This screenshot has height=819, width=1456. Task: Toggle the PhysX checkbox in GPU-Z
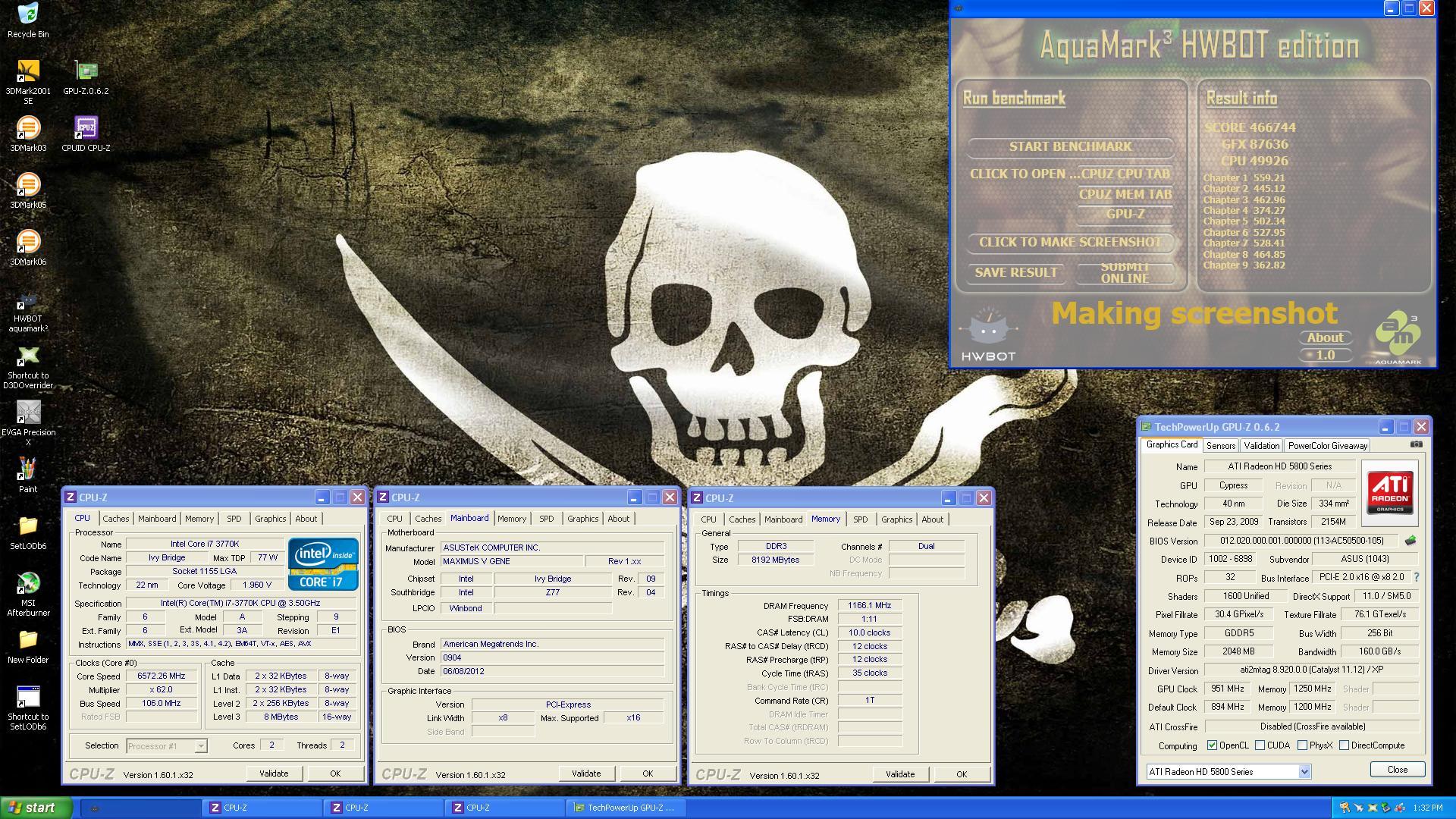point(1302,745)
